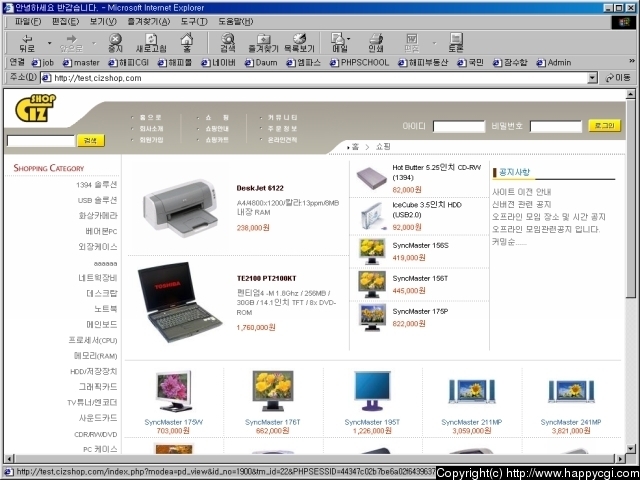
Task: Click the Mail (메일) toolbar icon
Action: click(339, 43)
